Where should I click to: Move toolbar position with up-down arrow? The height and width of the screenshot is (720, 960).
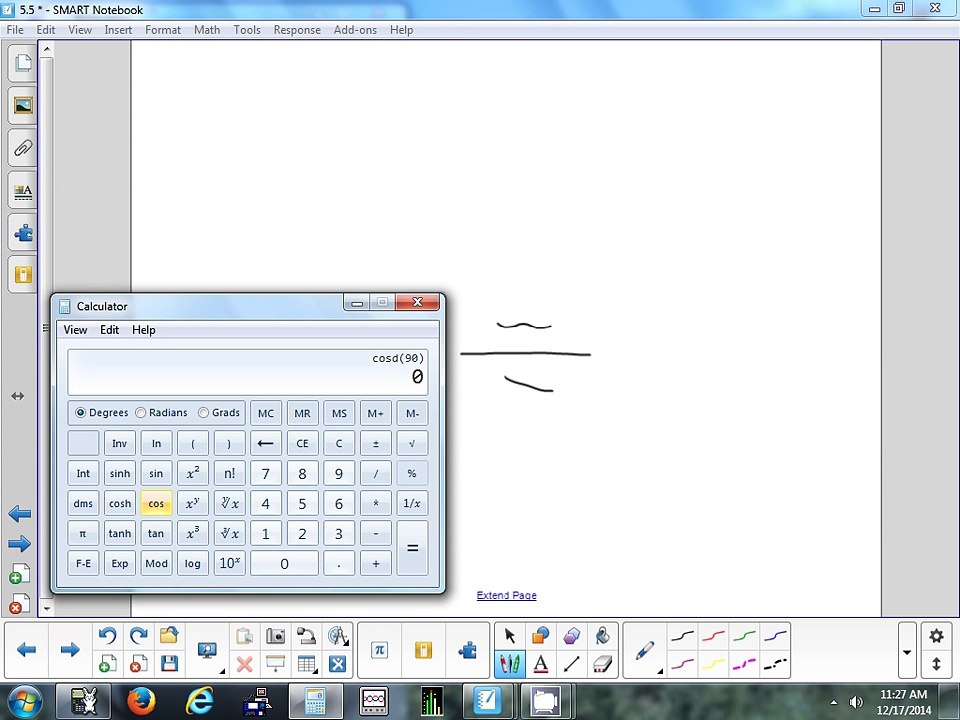click(x=936, y=664)
